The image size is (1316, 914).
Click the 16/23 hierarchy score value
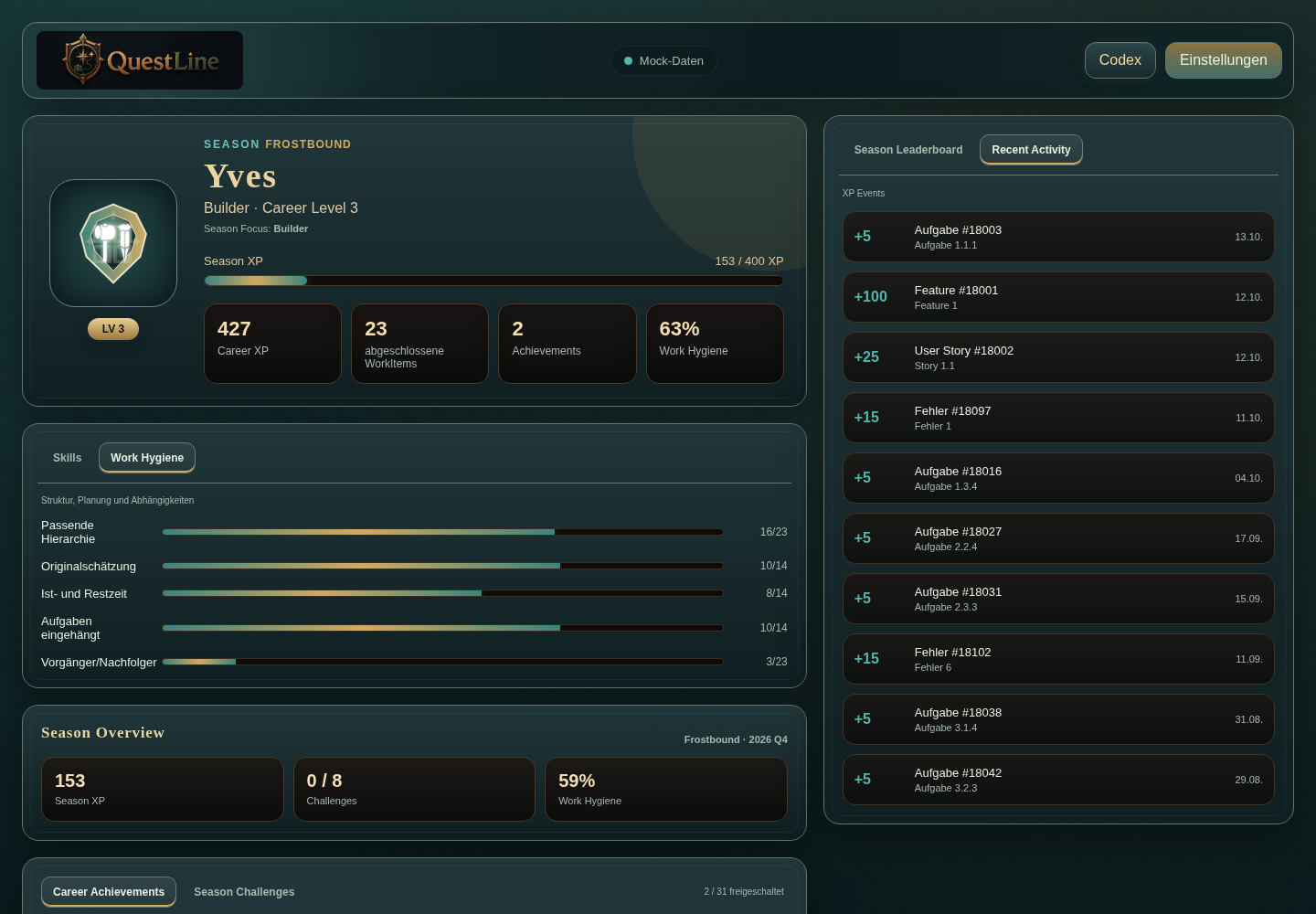[773, 532]
